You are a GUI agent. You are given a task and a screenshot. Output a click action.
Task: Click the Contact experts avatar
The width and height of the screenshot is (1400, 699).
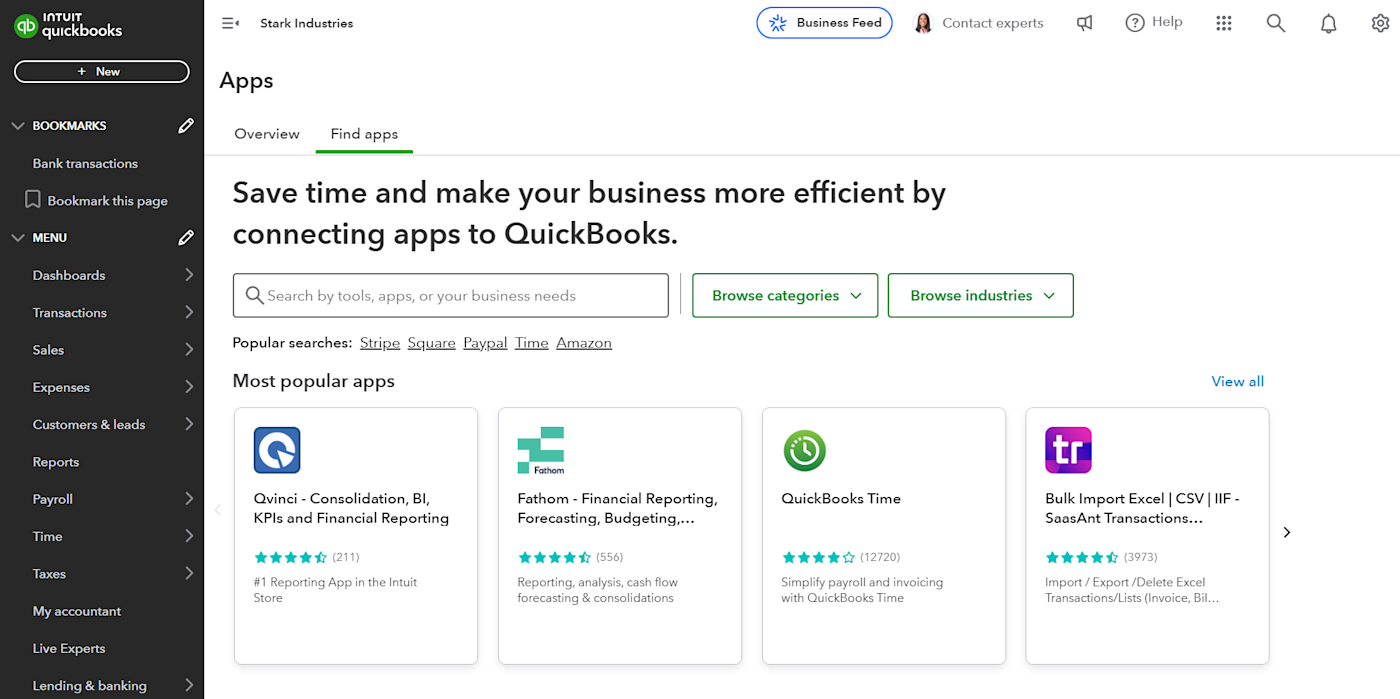tap(923, 23)
